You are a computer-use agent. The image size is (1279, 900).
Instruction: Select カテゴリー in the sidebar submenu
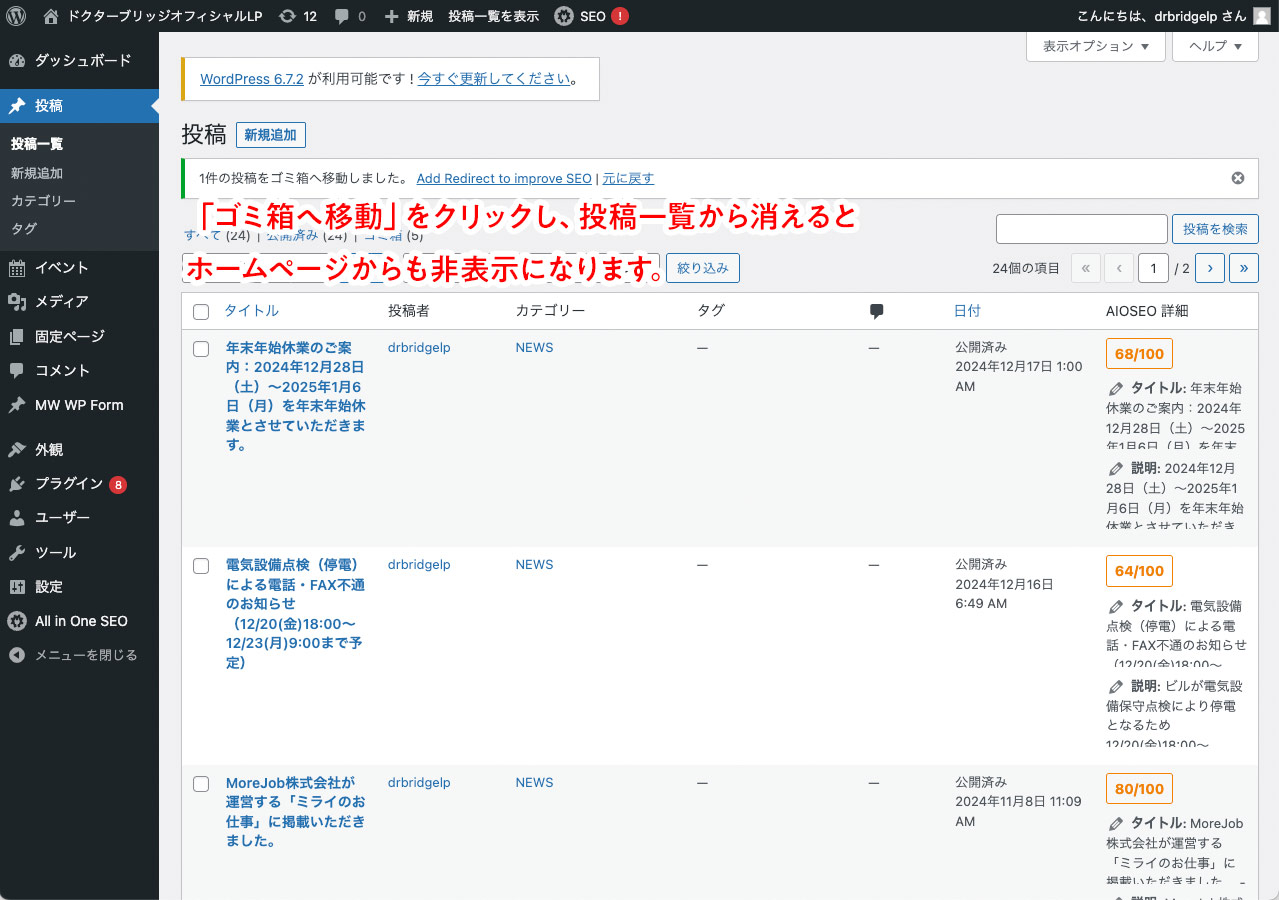pyautogui.click(x=43, y=201)
